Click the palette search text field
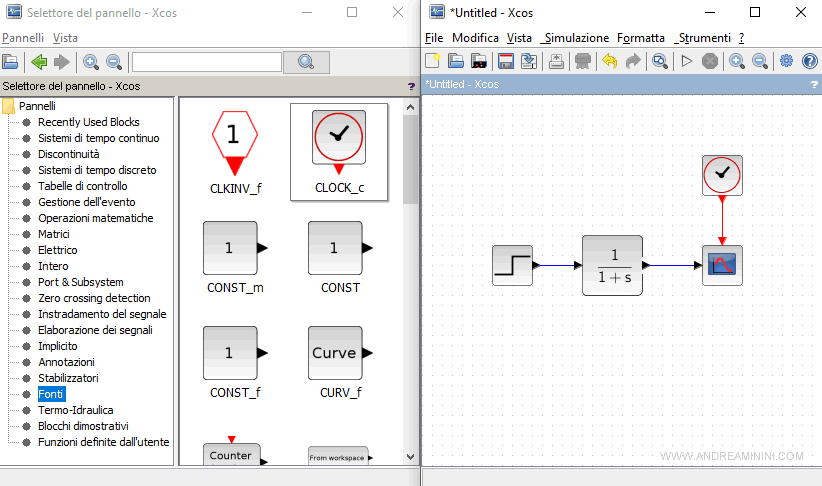The image size is (822, 486). pos(207,62)
